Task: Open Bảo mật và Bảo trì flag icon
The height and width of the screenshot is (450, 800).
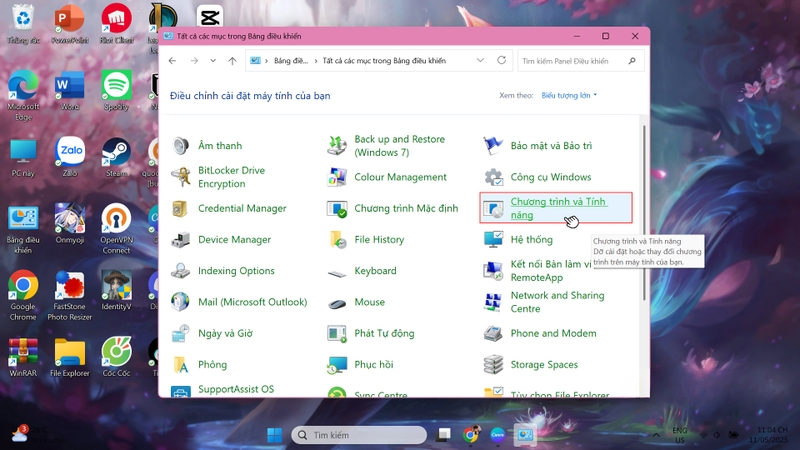Action: (493, 146)
